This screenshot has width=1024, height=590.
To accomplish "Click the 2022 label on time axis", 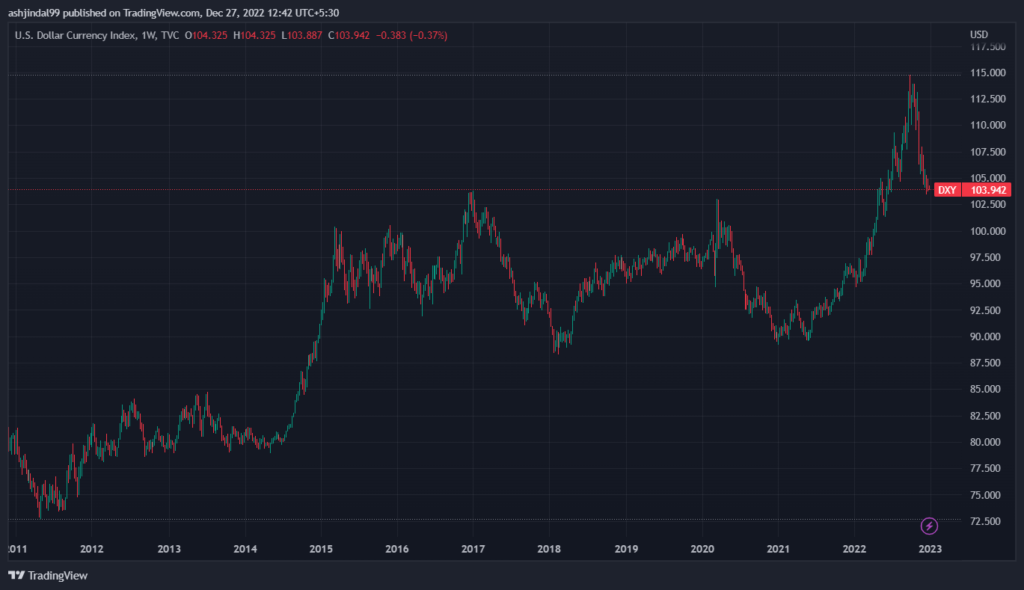I will tap(854, 549).
